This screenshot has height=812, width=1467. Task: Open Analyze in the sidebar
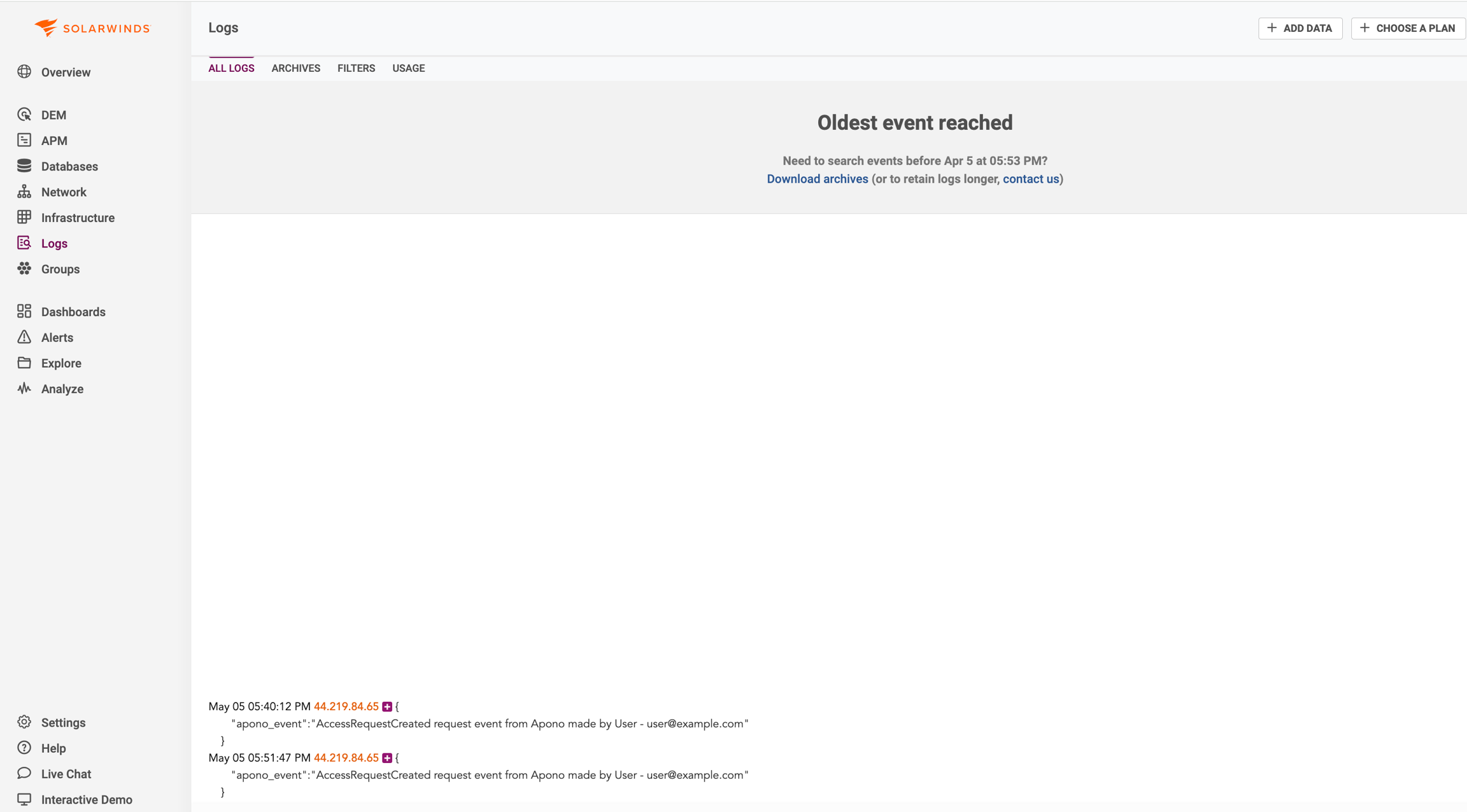(62, 389)
